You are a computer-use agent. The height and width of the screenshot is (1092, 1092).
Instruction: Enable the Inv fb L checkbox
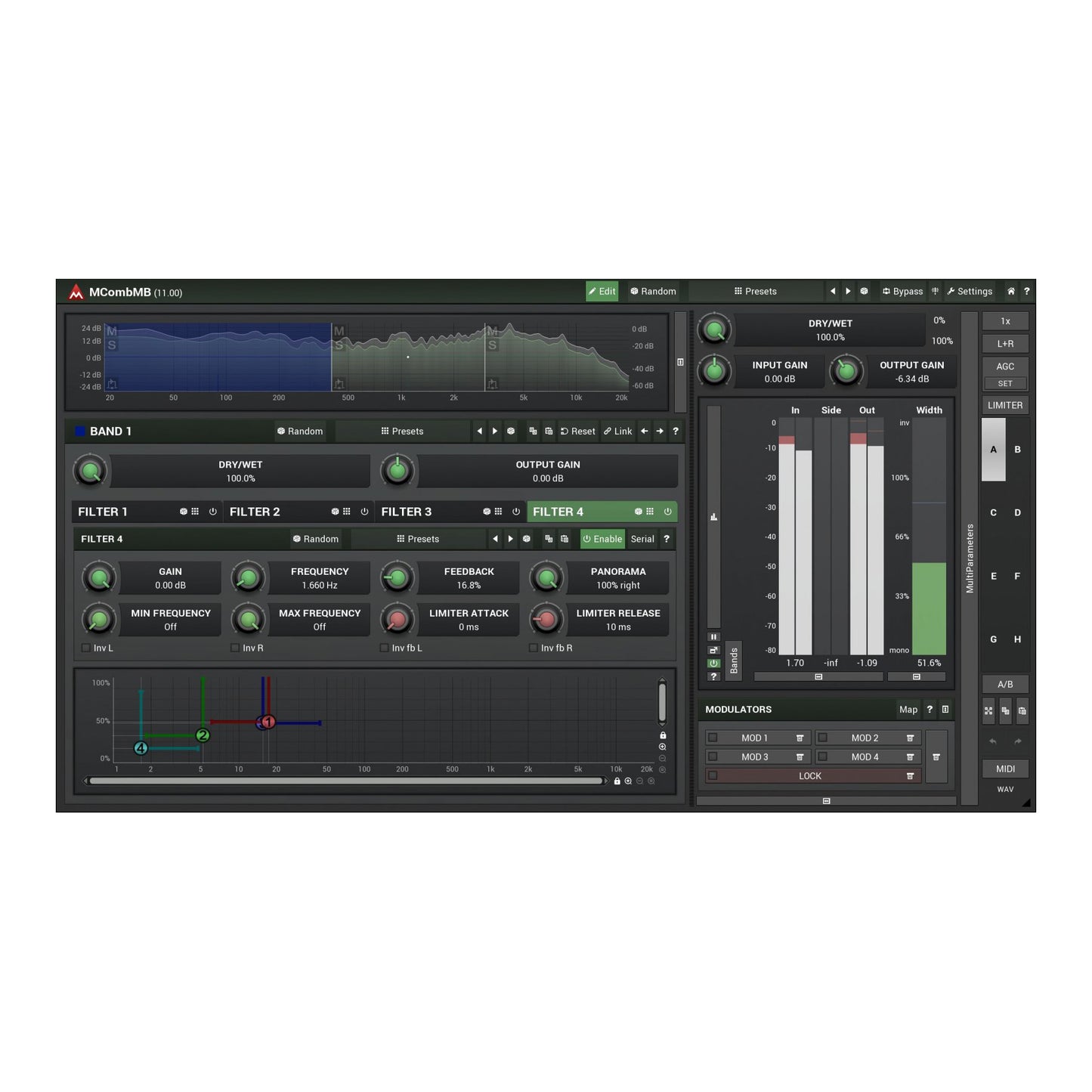point(384,648)
